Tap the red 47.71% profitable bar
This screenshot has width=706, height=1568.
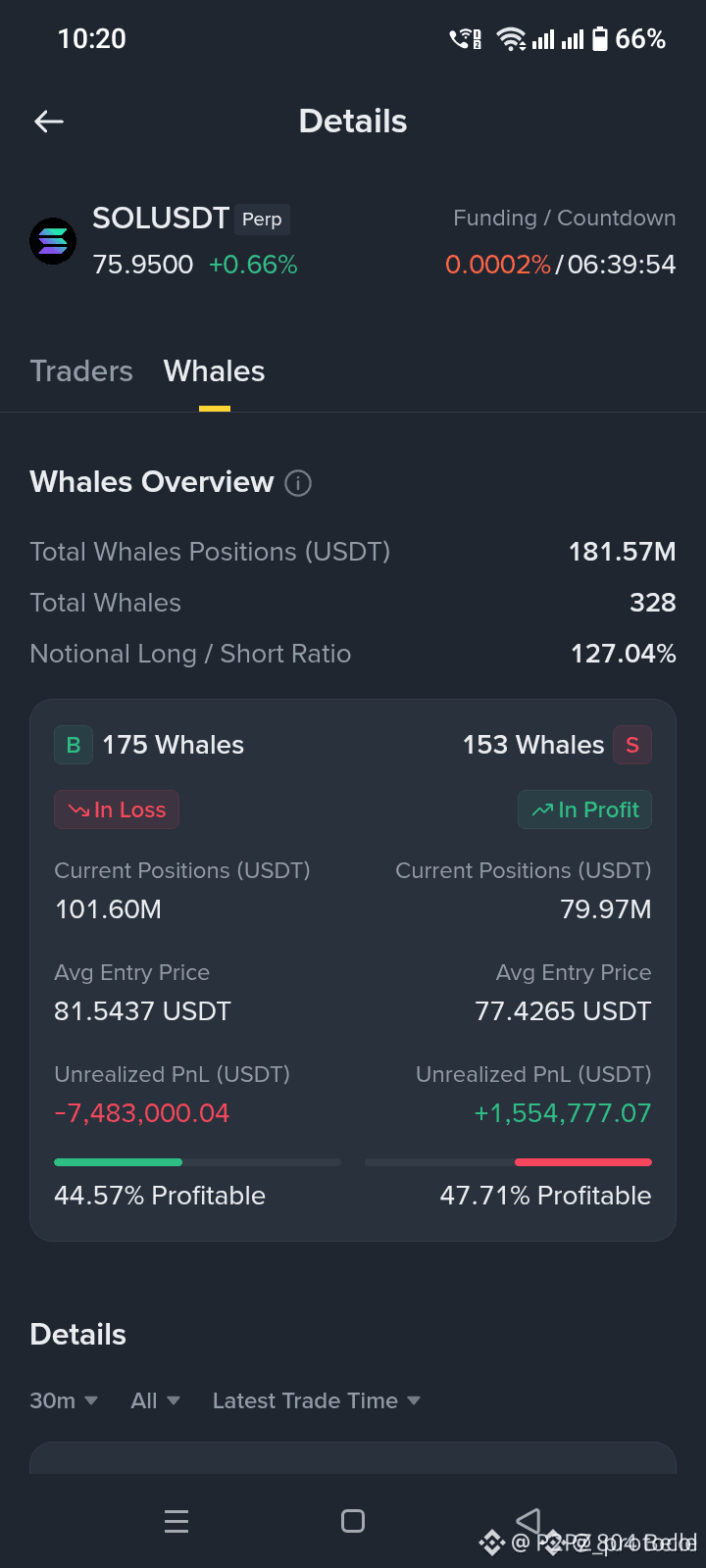(x=583, y=1162)
